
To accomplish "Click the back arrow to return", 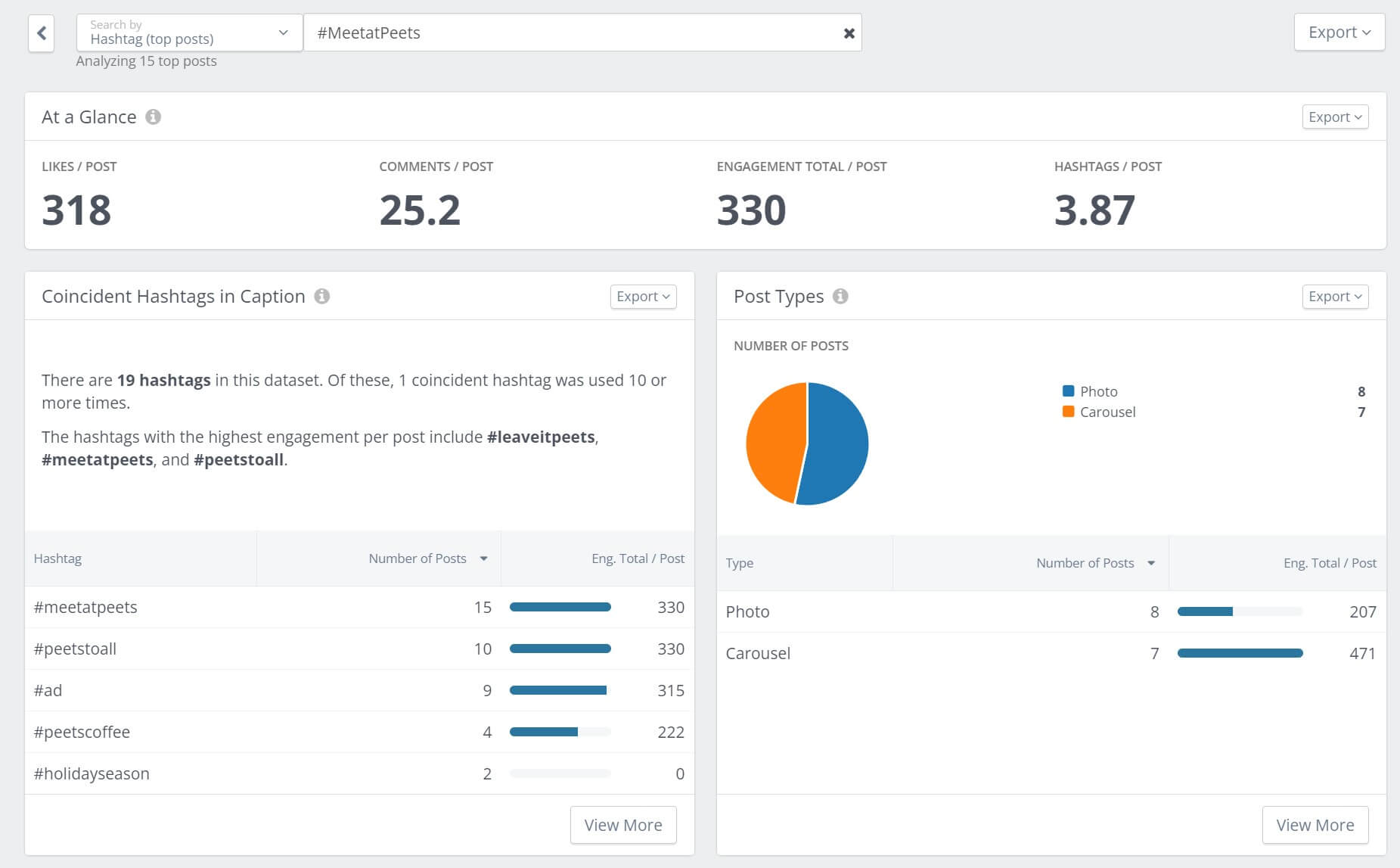I will tap(42, 33).
